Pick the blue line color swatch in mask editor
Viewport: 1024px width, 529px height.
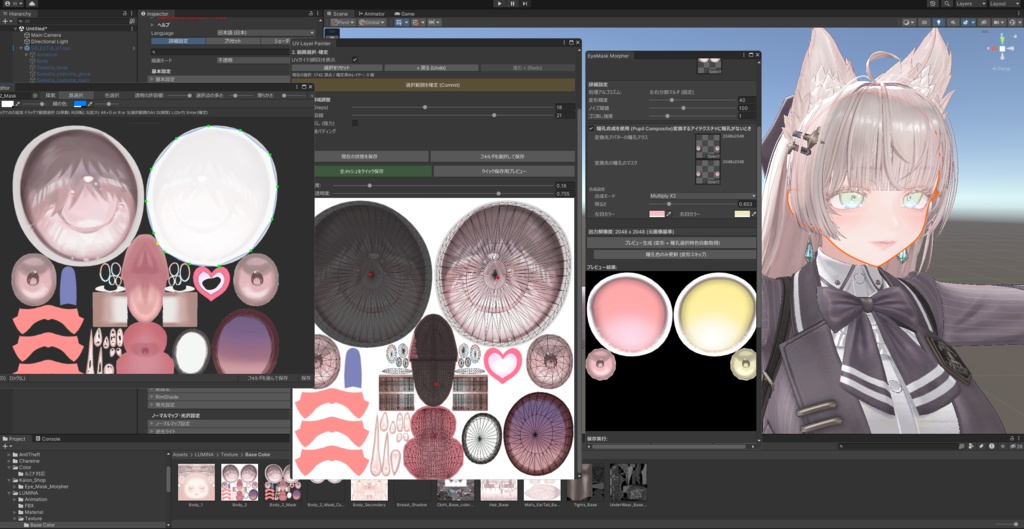click(80, 104)
